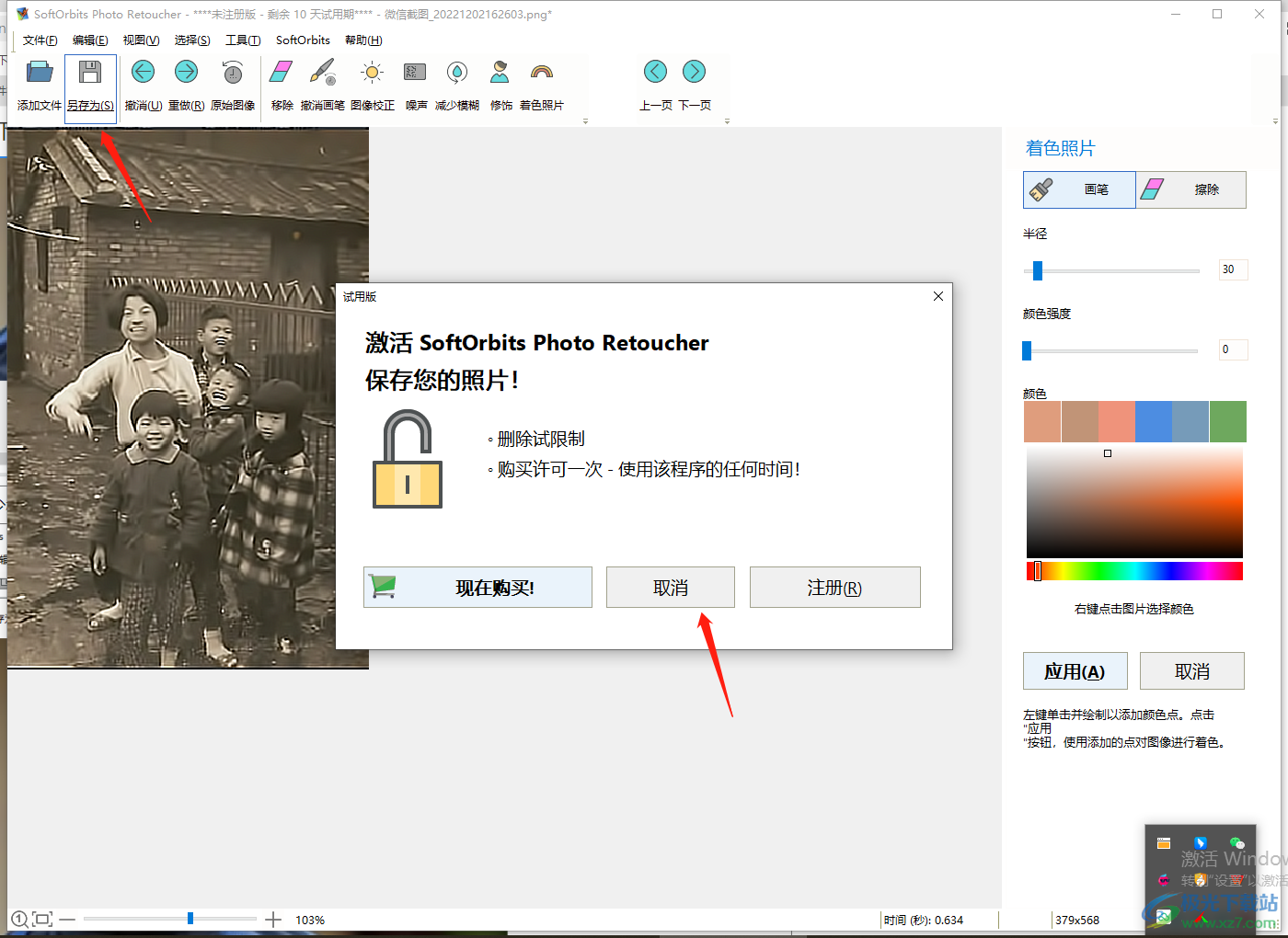Open the Colorize Photo rainbow icon
1288x938 pixels.
click(x=542, y=72)
